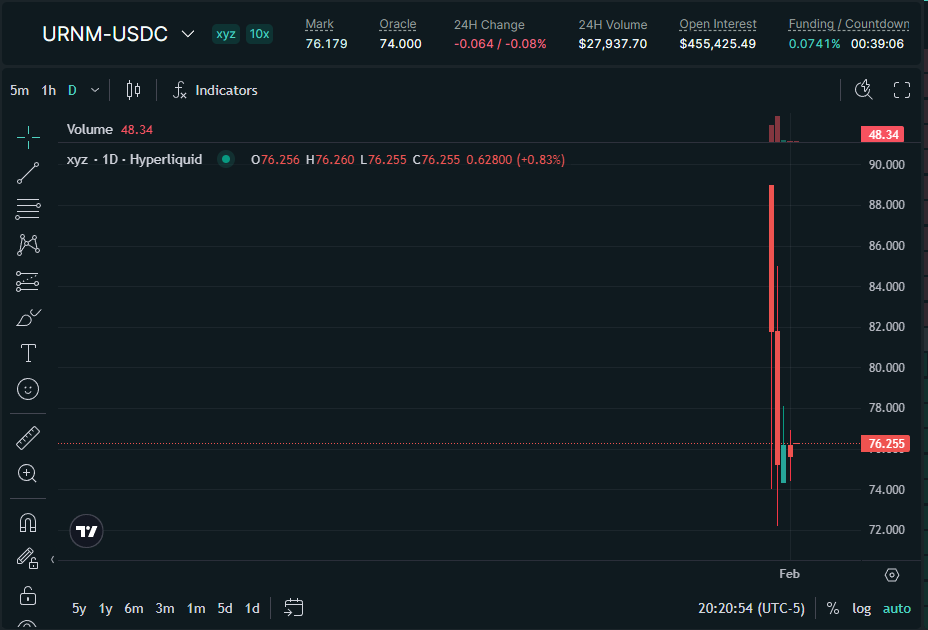
Task: Click the TradingView logo
Action: click(x=86, y=531)
